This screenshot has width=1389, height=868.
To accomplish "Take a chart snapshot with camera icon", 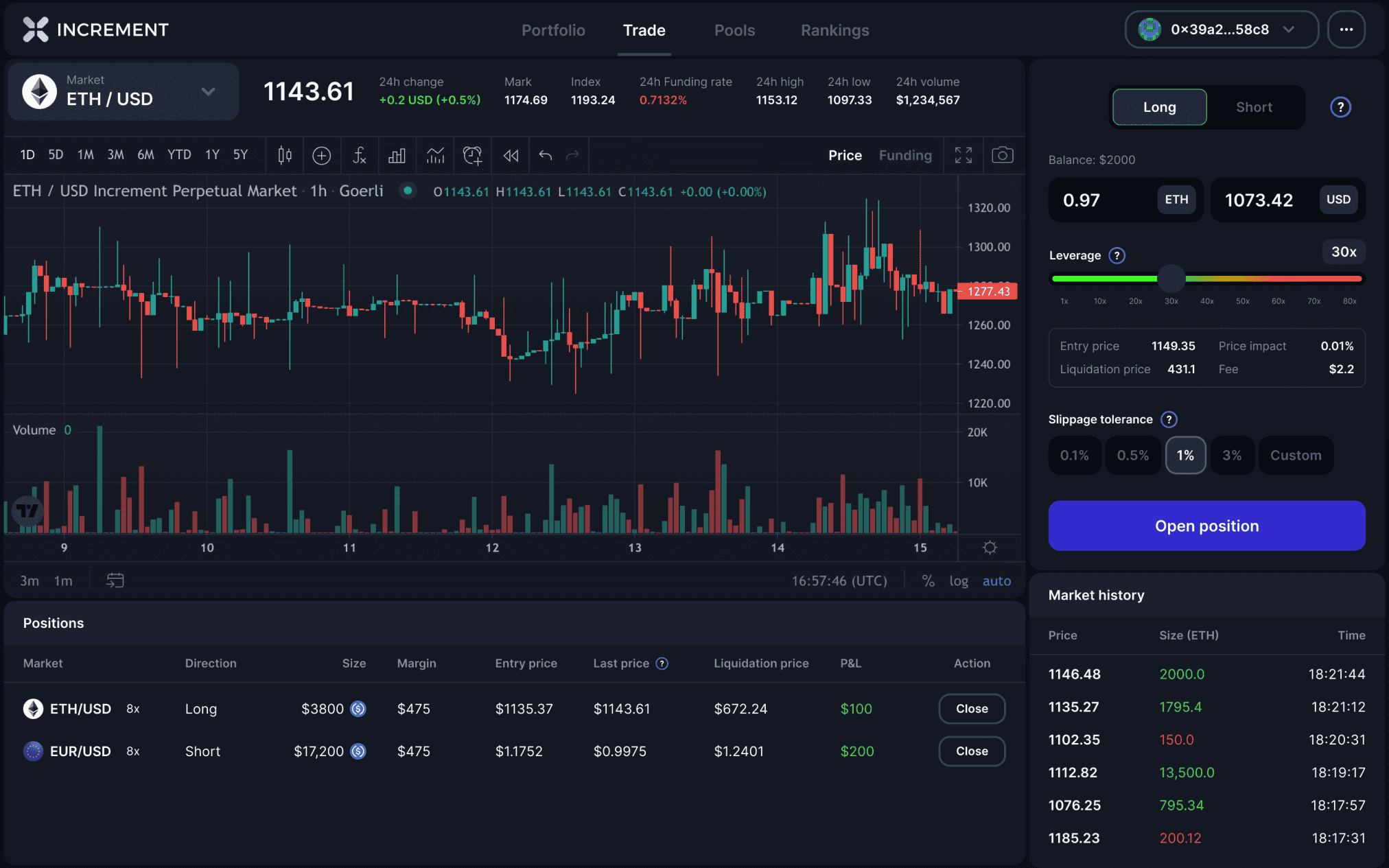I will point(1003,155).
